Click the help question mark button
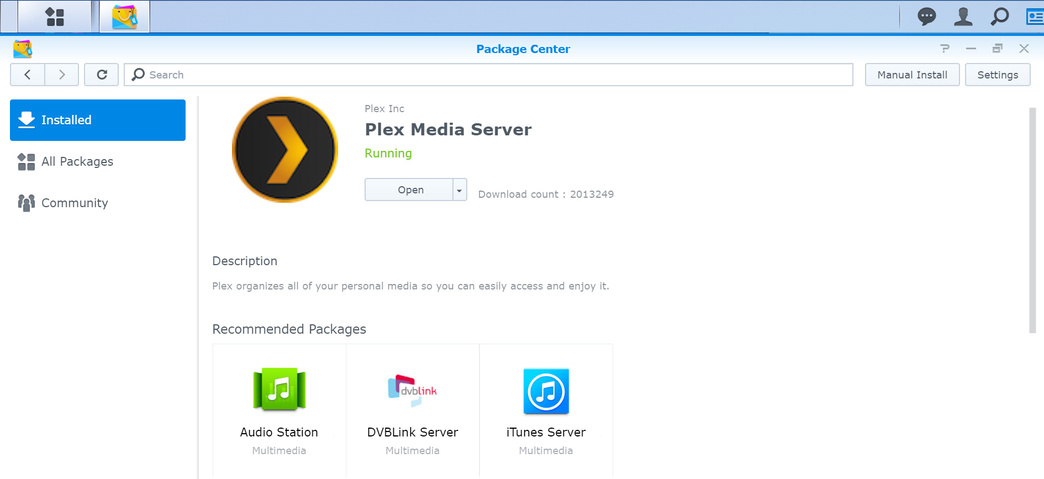Screen dimensions: 1044x479 pos(944,49)
